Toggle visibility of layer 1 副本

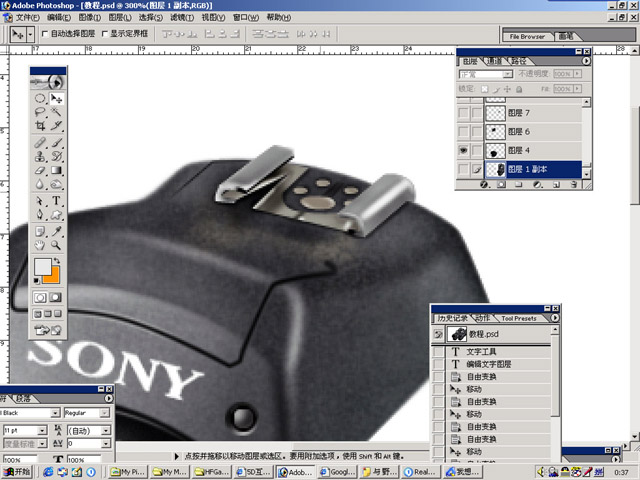coord(463,169)
